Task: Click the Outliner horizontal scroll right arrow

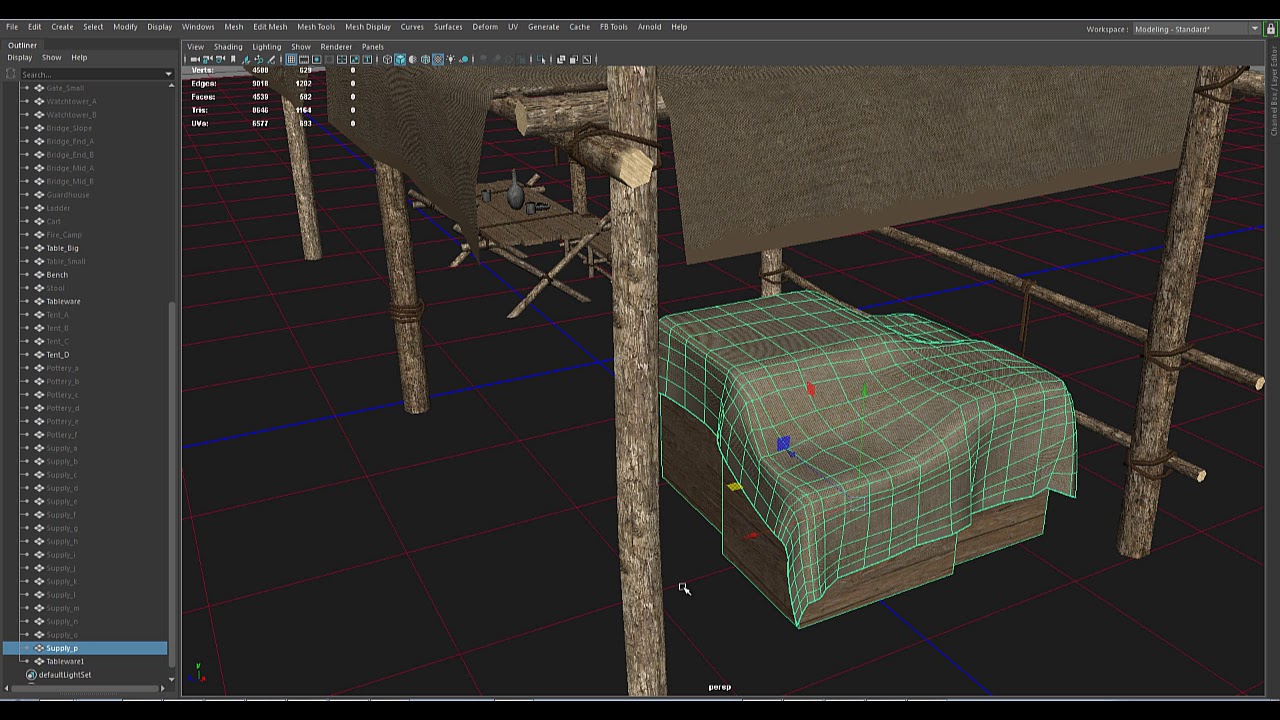Action: click(x=163, y=688)
